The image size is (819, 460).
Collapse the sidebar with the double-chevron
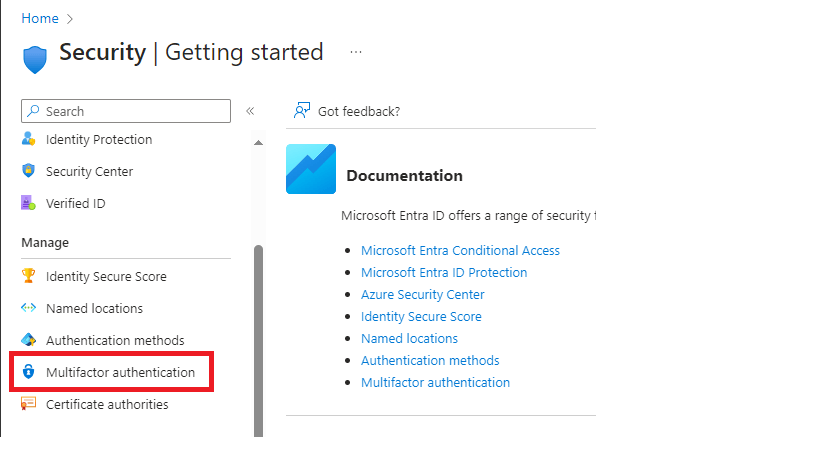(x=250, y=111)
